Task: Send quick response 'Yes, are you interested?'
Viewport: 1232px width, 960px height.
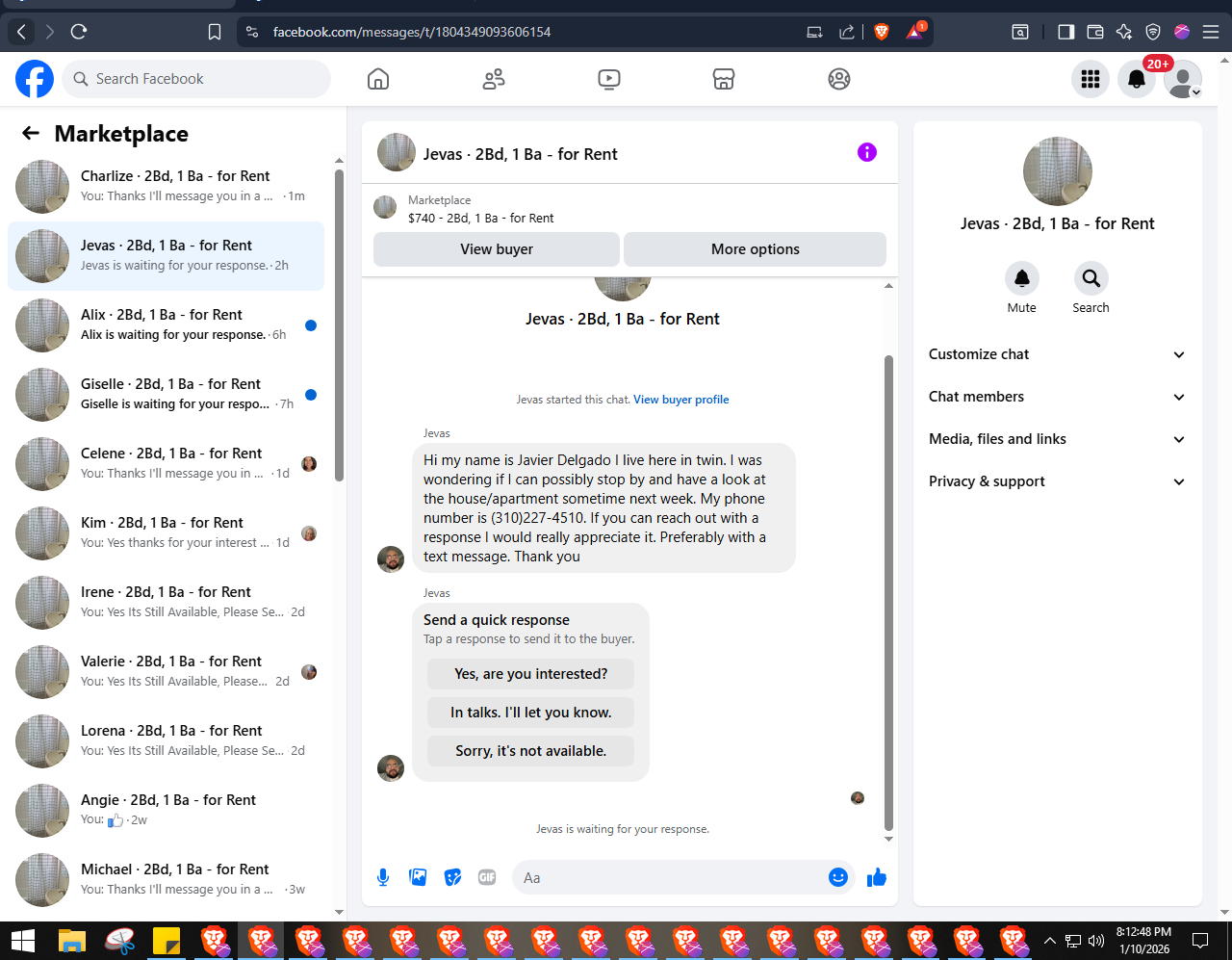Action: (531, 674)
